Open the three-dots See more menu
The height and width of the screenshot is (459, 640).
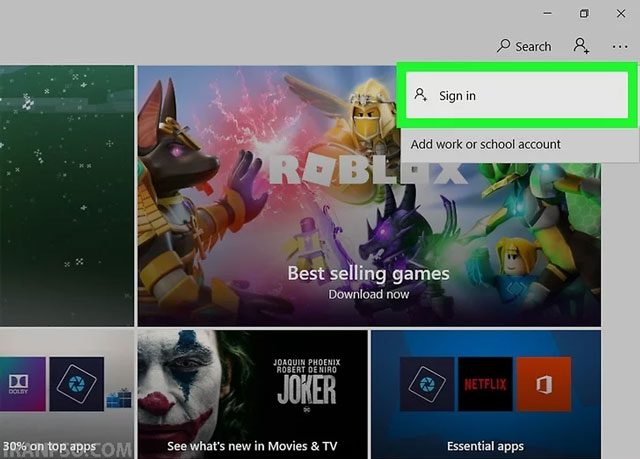point(620,47)
